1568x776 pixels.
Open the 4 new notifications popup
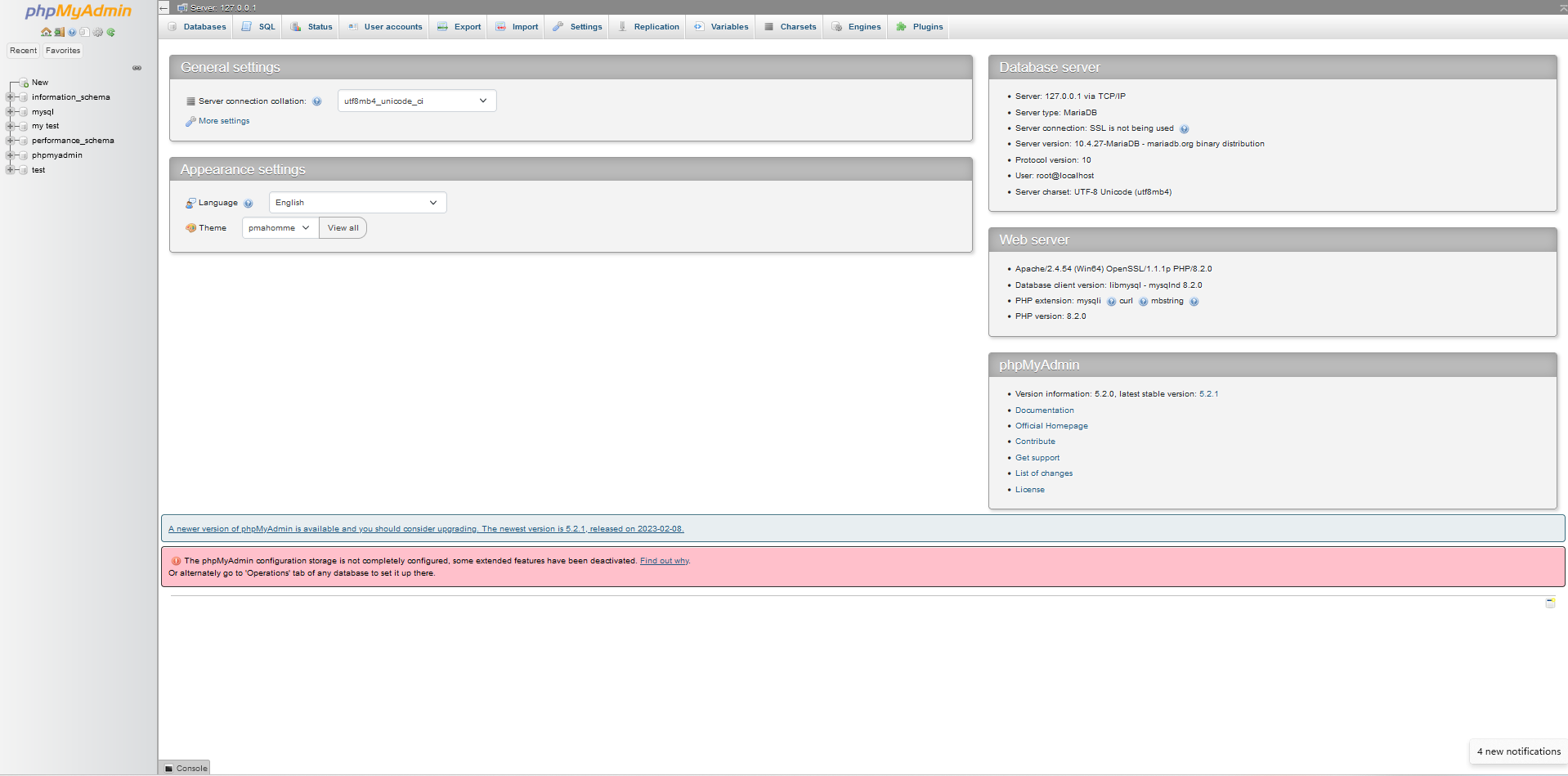[x=1518, y=751]
